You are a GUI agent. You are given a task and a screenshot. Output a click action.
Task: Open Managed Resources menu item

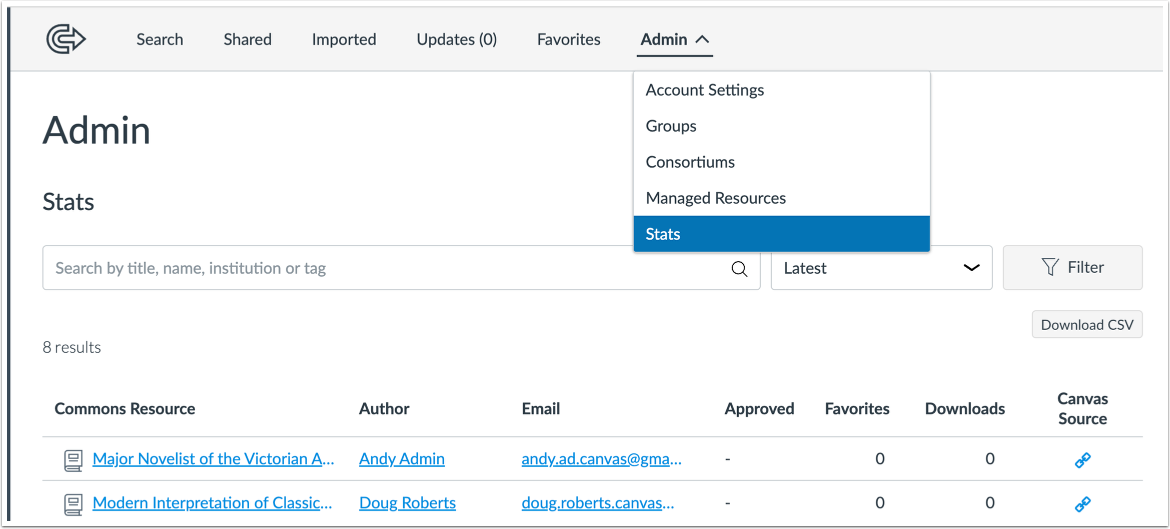click(x=716, y=198)
